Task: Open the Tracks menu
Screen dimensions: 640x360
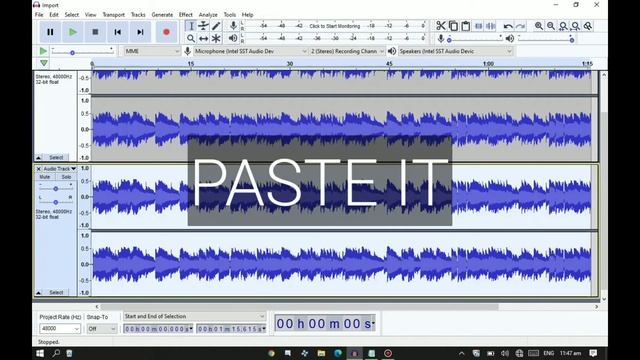Action: pos(138,15)
